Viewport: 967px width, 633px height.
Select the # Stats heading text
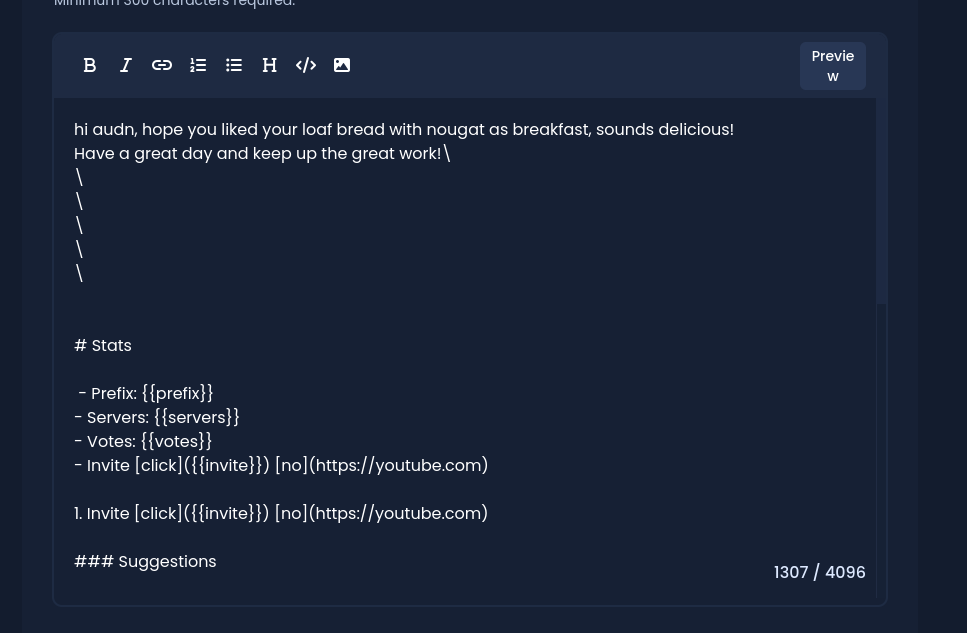(103, 345)
